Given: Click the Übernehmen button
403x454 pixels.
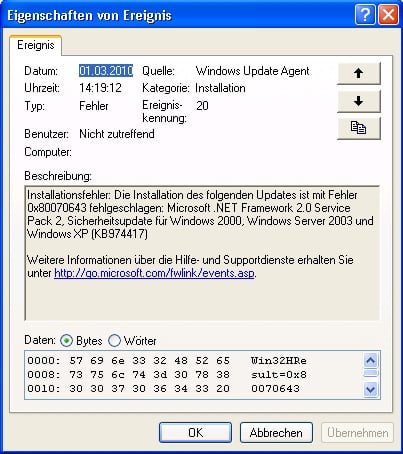Looking at the screenshot, I should coord(358,433).
